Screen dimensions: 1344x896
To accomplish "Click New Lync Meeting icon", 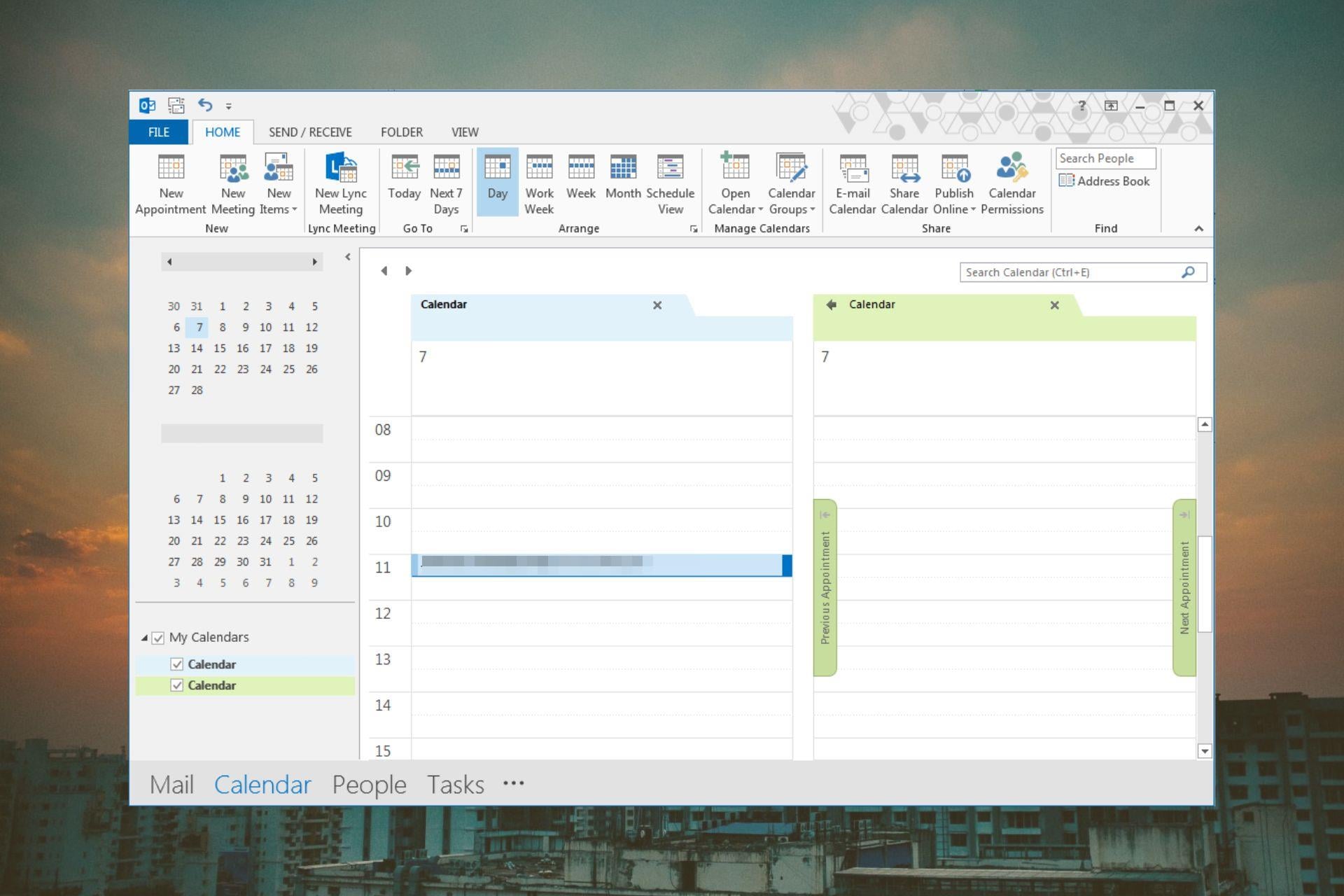I will pos(341,168).
